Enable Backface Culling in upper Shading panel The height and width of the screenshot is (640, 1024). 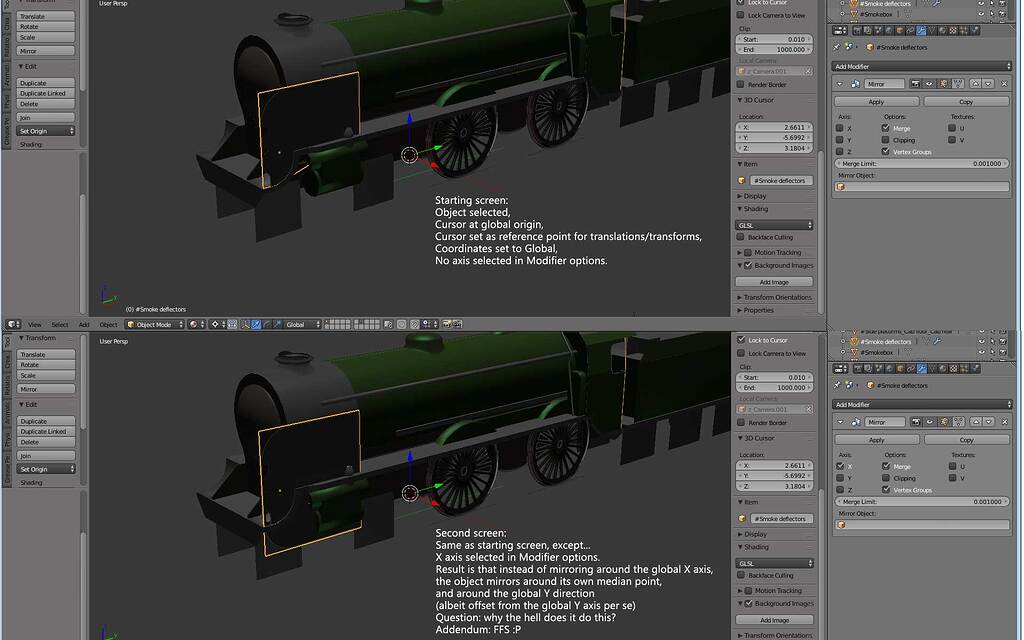(x=741, y=237)
